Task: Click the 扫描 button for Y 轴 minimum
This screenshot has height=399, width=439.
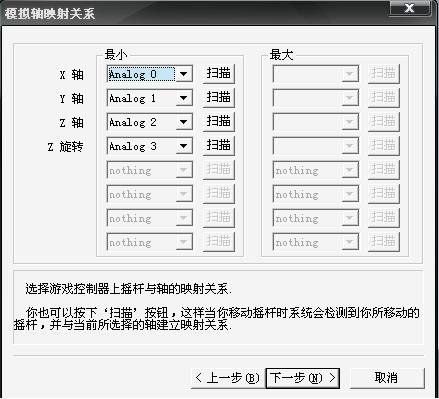Action: coord(219,97)
